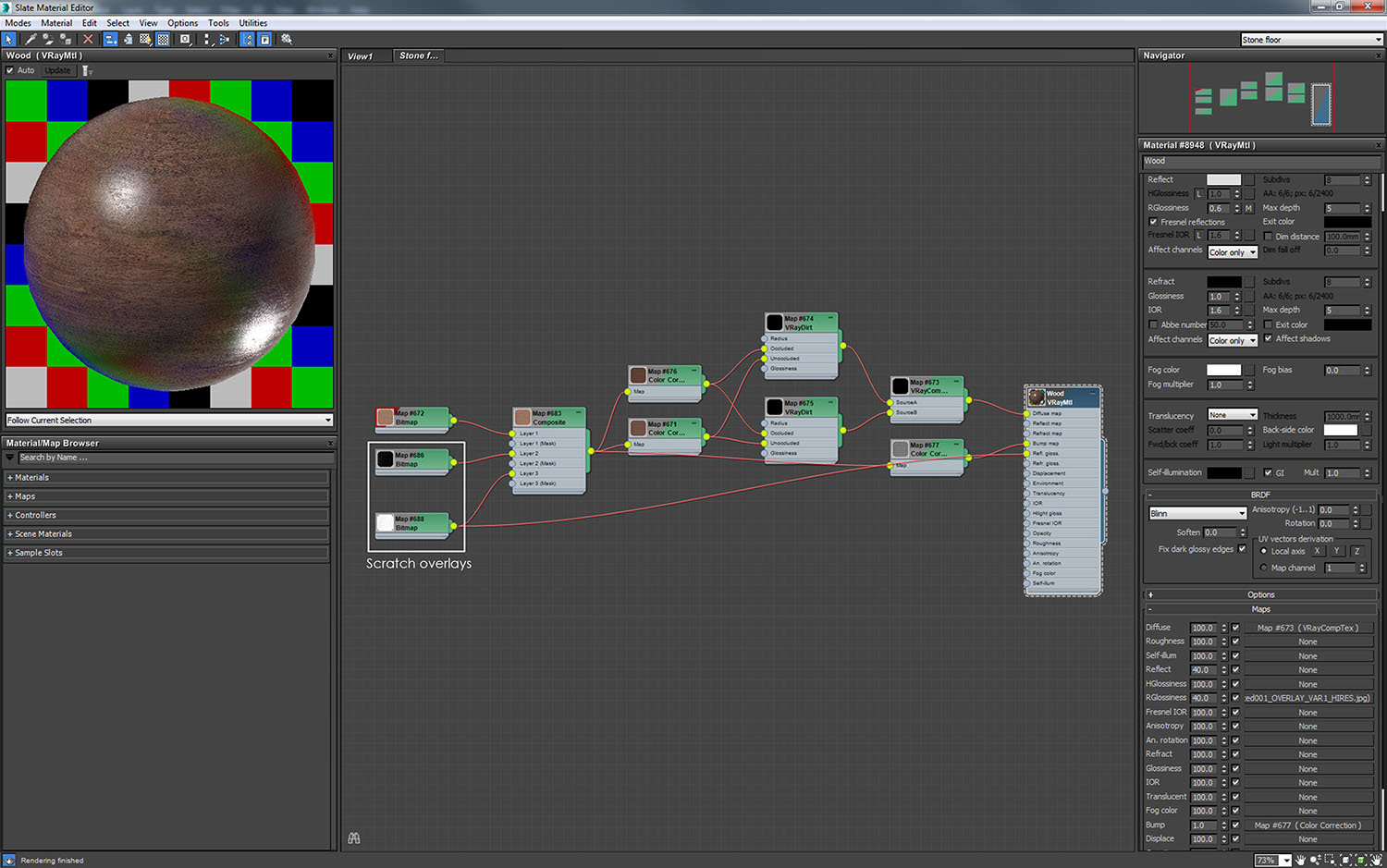Screen dimensions: 1387x868
Task: Select the Pan tool in status bar
Action: click(x=1300, y=860)
